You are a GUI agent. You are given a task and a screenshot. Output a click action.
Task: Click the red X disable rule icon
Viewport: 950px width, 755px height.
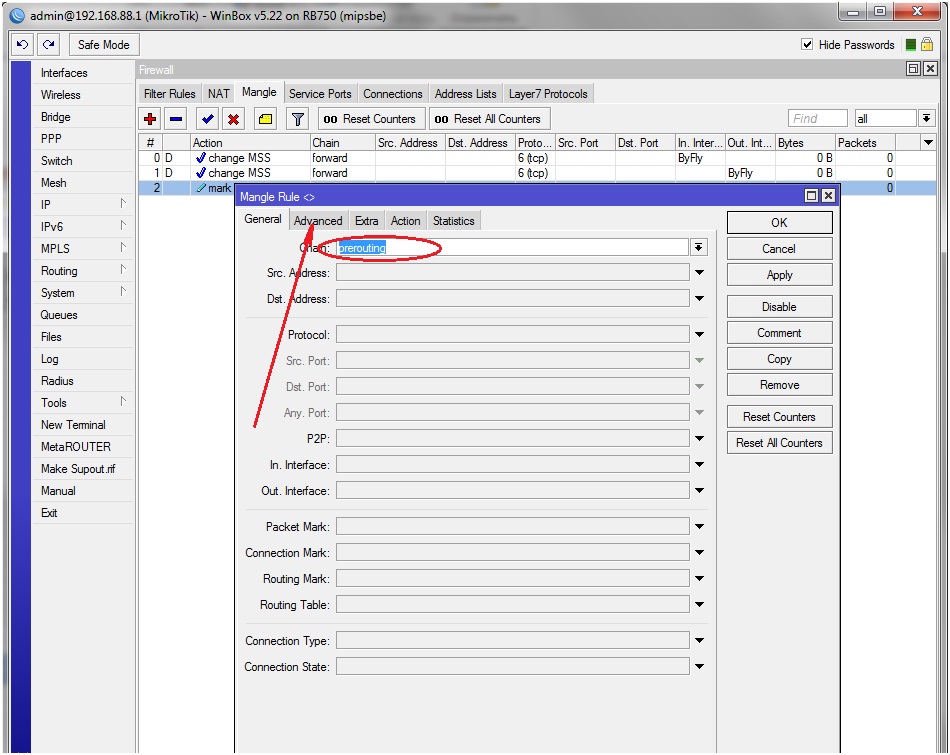pos(233,119)
